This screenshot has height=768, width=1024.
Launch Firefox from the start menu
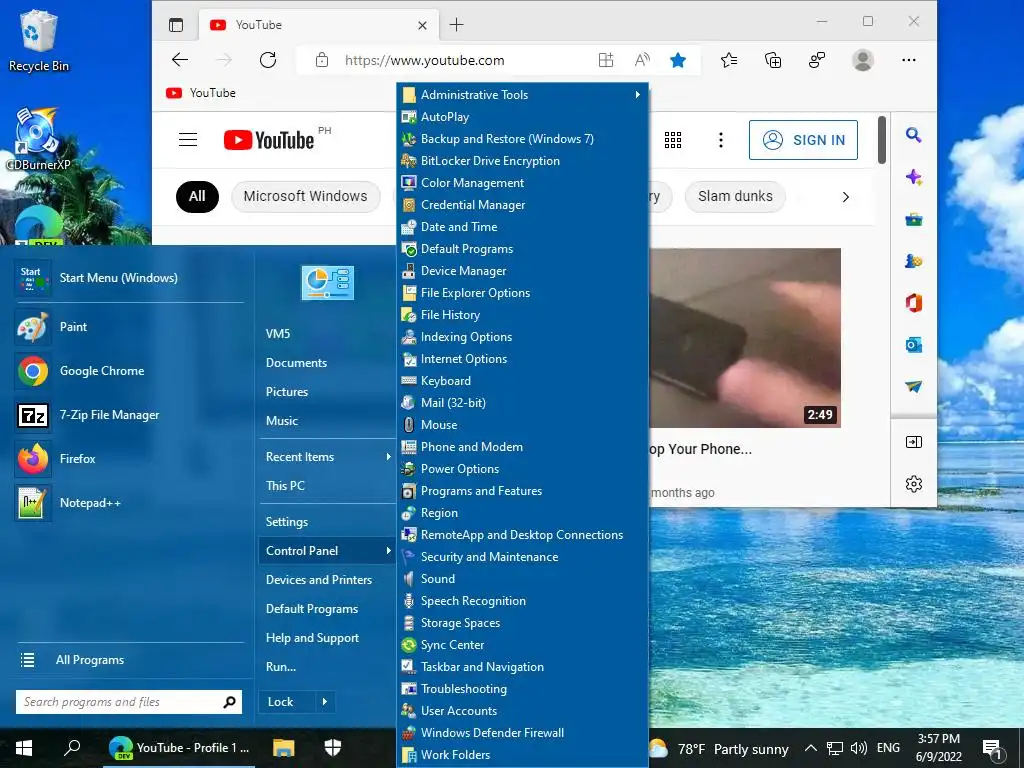129,458
